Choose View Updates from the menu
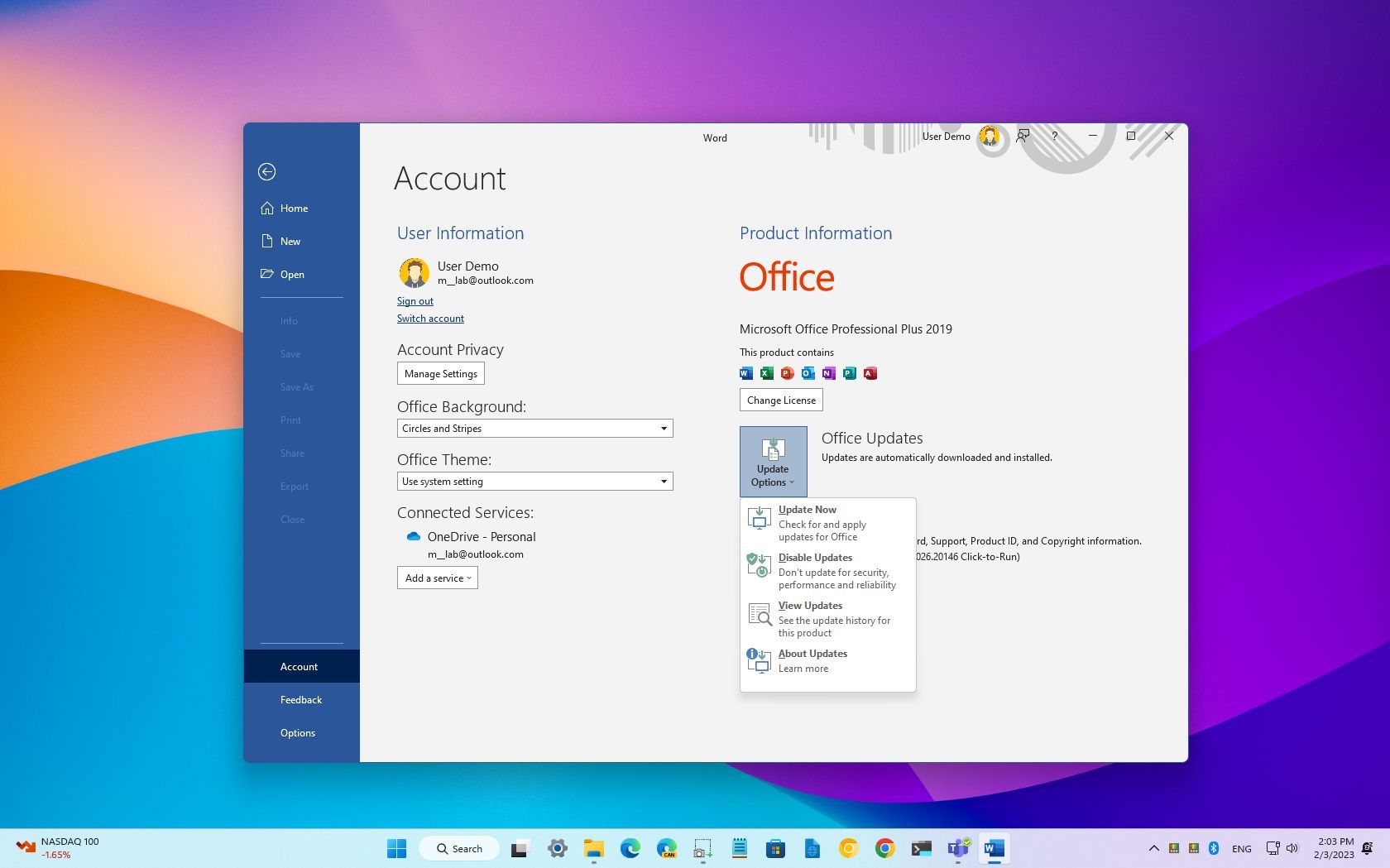The height and width of the screenshot is (868, 1390). point(810,605)
